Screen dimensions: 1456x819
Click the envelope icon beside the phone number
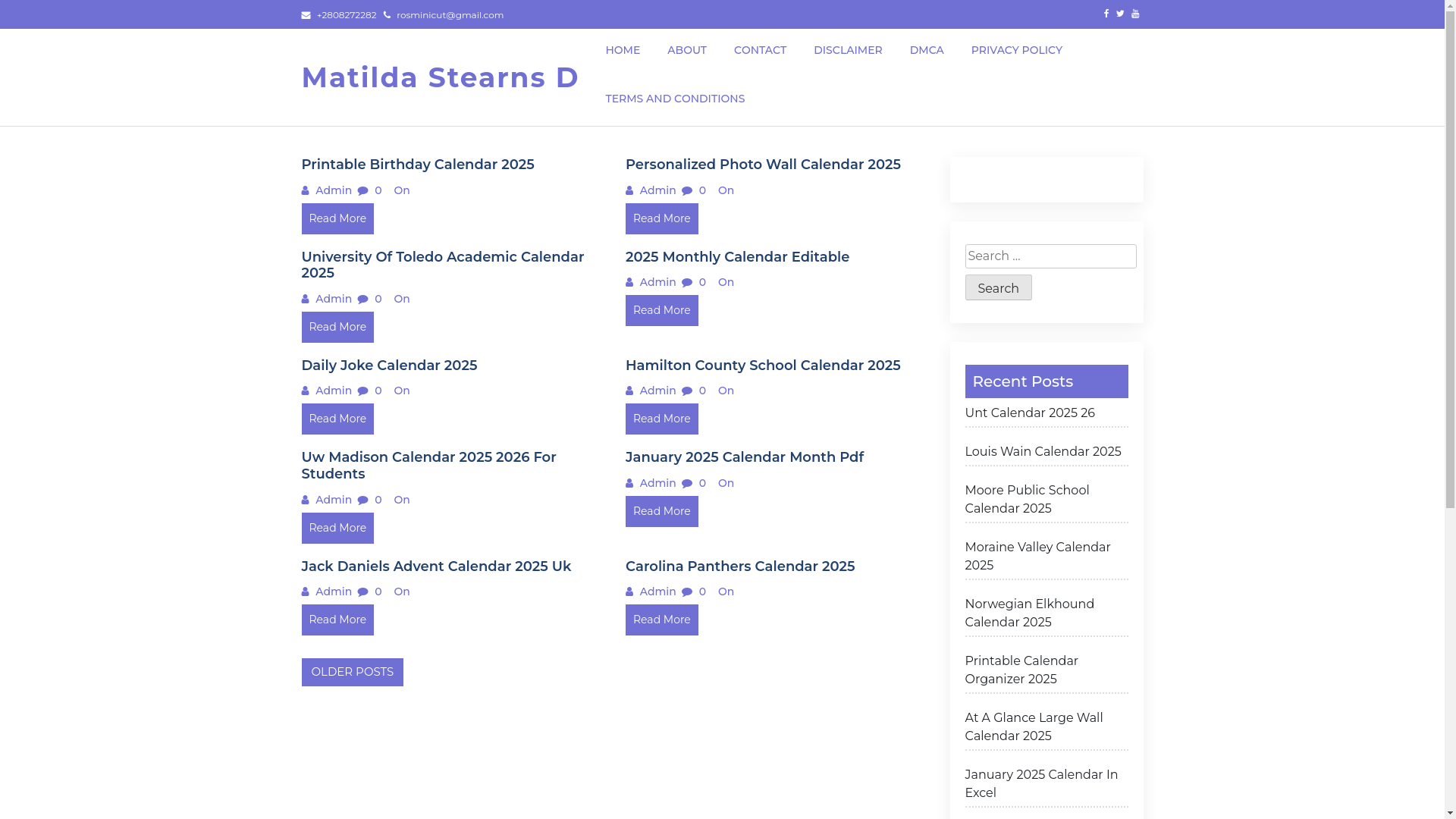[x=306, y=15]
